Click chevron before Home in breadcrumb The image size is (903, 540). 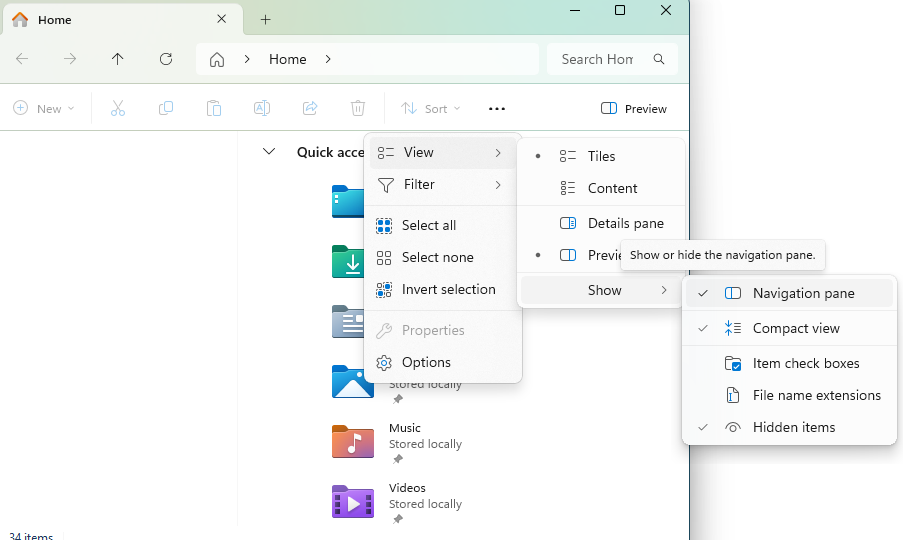pyautogui.click(x=247, y=59)
